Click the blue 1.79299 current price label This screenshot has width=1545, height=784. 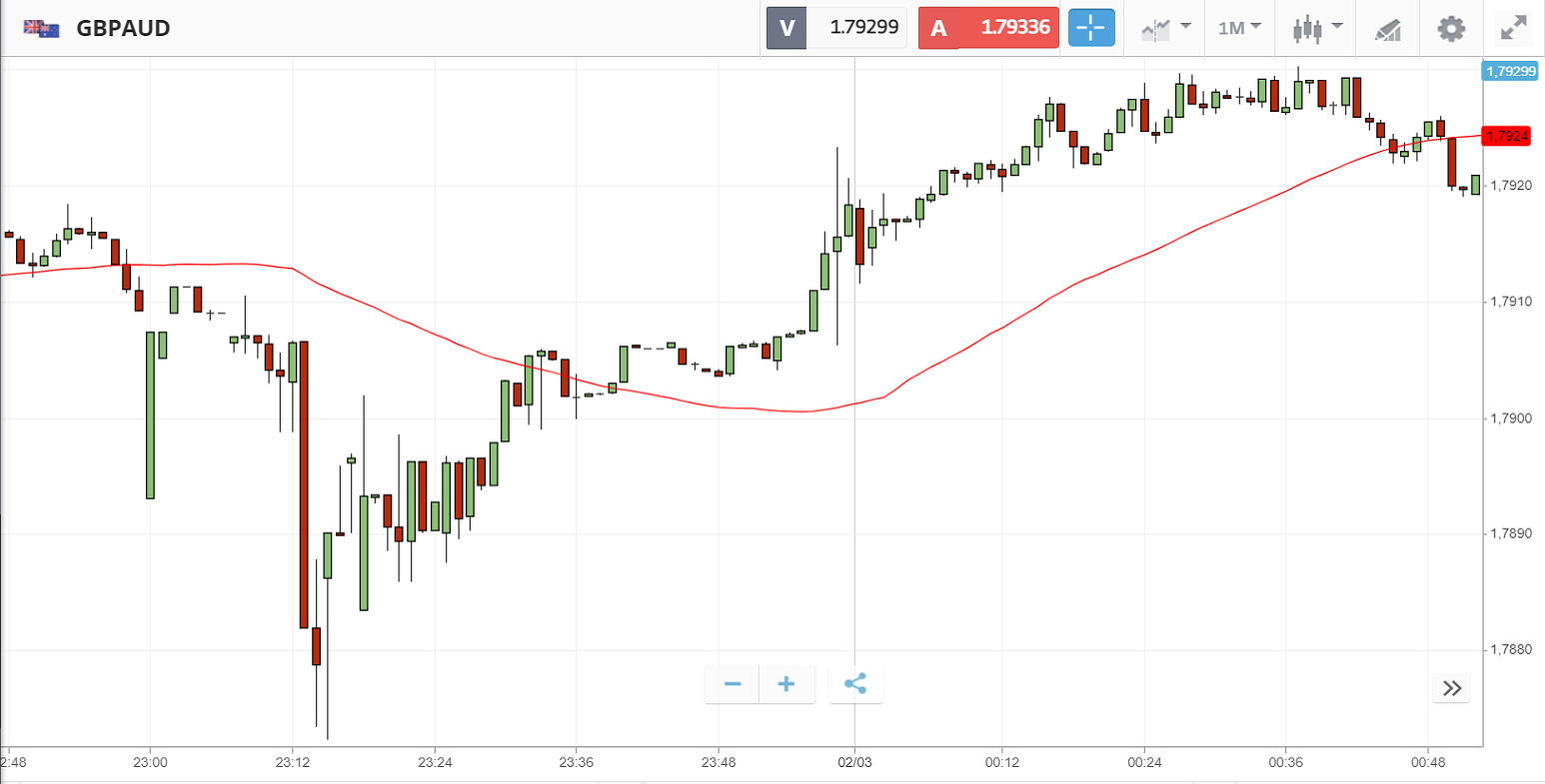[1510, 71]
